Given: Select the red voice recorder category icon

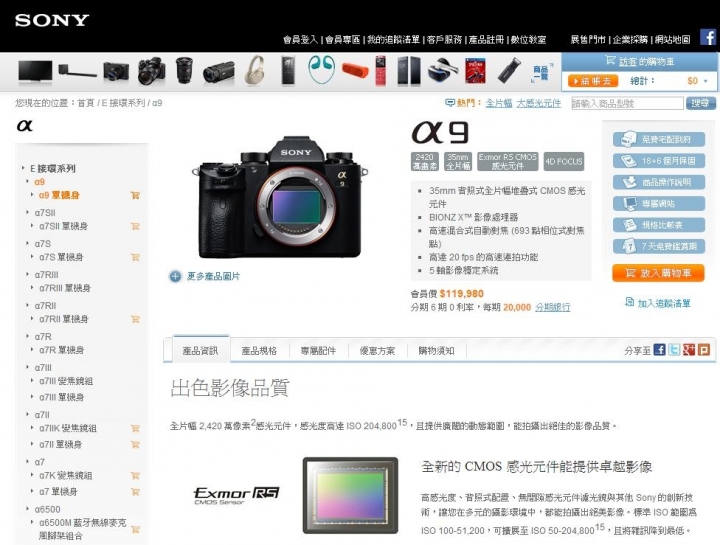Looking at the screenshot, I should tap(381, 71).
